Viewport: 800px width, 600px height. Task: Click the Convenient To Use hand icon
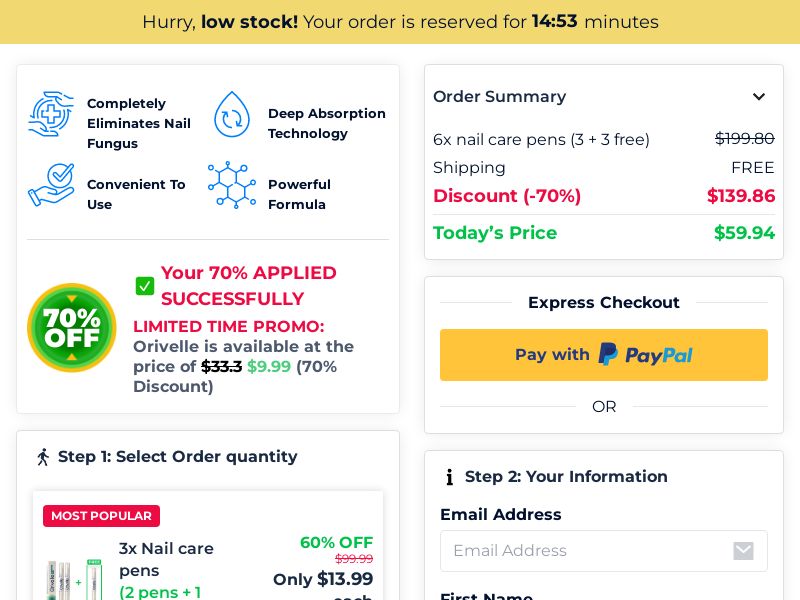pyautogui.click(x=51, y=185)
